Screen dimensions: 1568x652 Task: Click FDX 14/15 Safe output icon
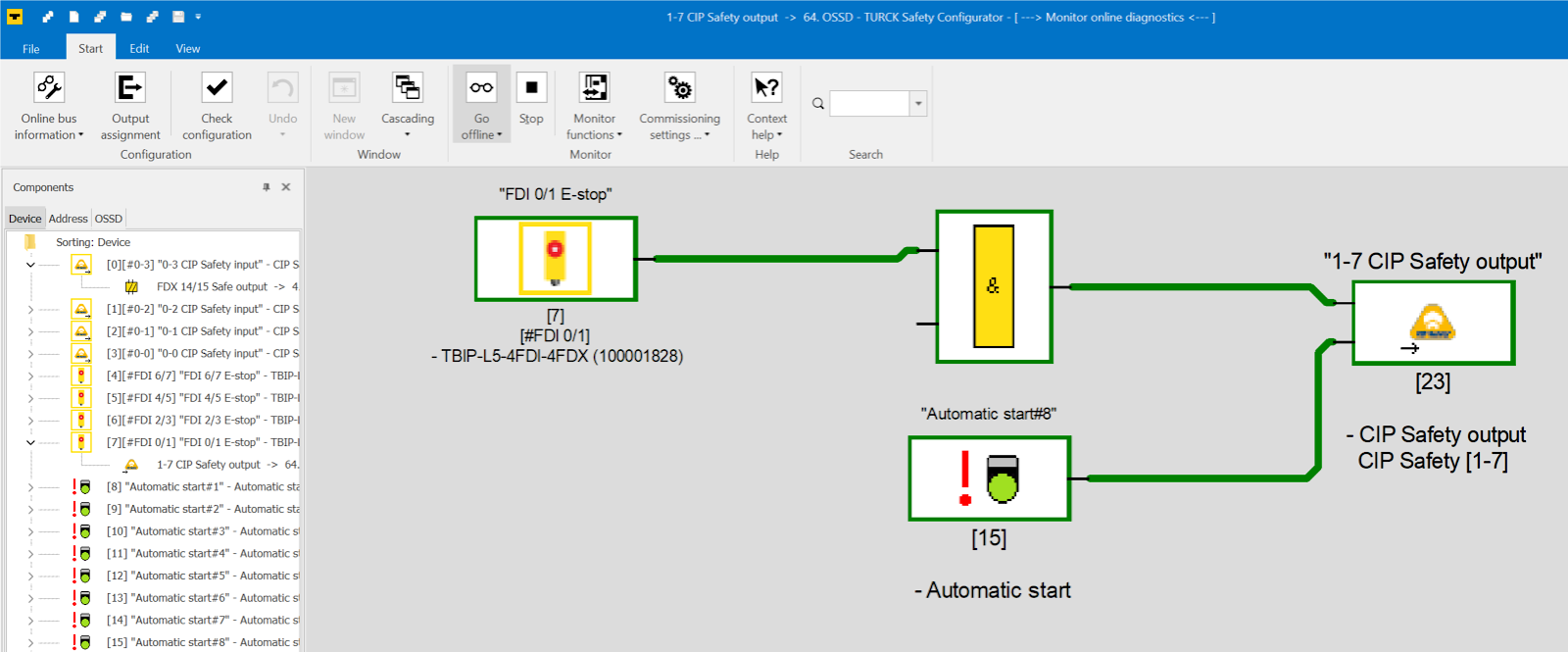[x=131, y=287]
